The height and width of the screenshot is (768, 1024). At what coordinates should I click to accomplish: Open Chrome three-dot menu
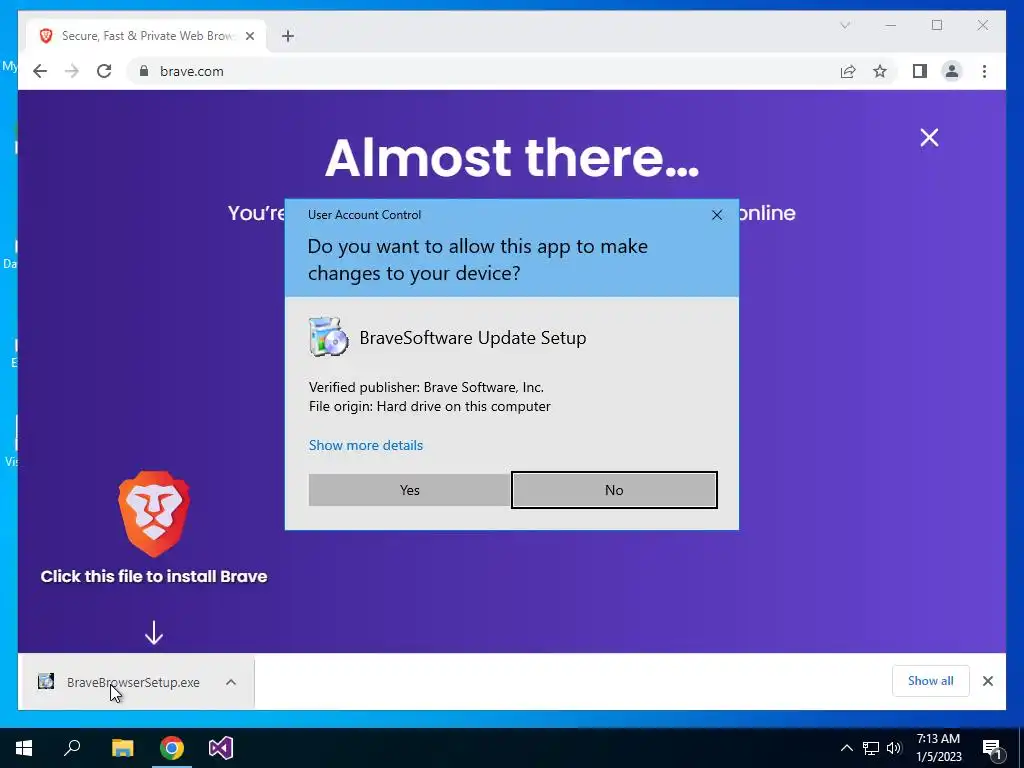click(x=984, y=71)
